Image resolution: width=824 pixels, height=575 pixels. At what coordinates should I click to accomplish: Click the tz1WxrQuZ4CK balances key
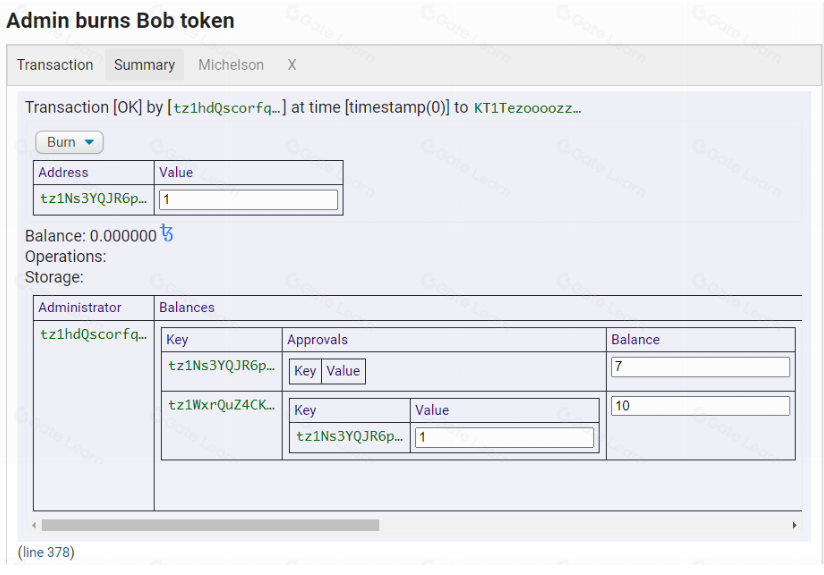coord(221,405)
